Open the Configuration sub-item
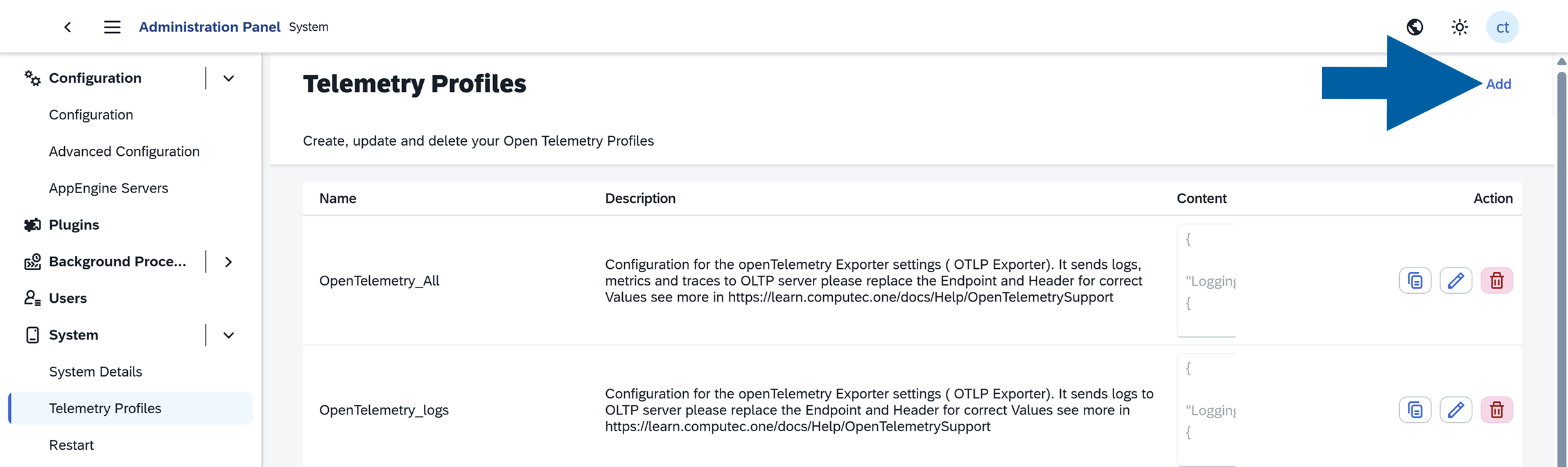1568x467 pixels. click(91, 115)
